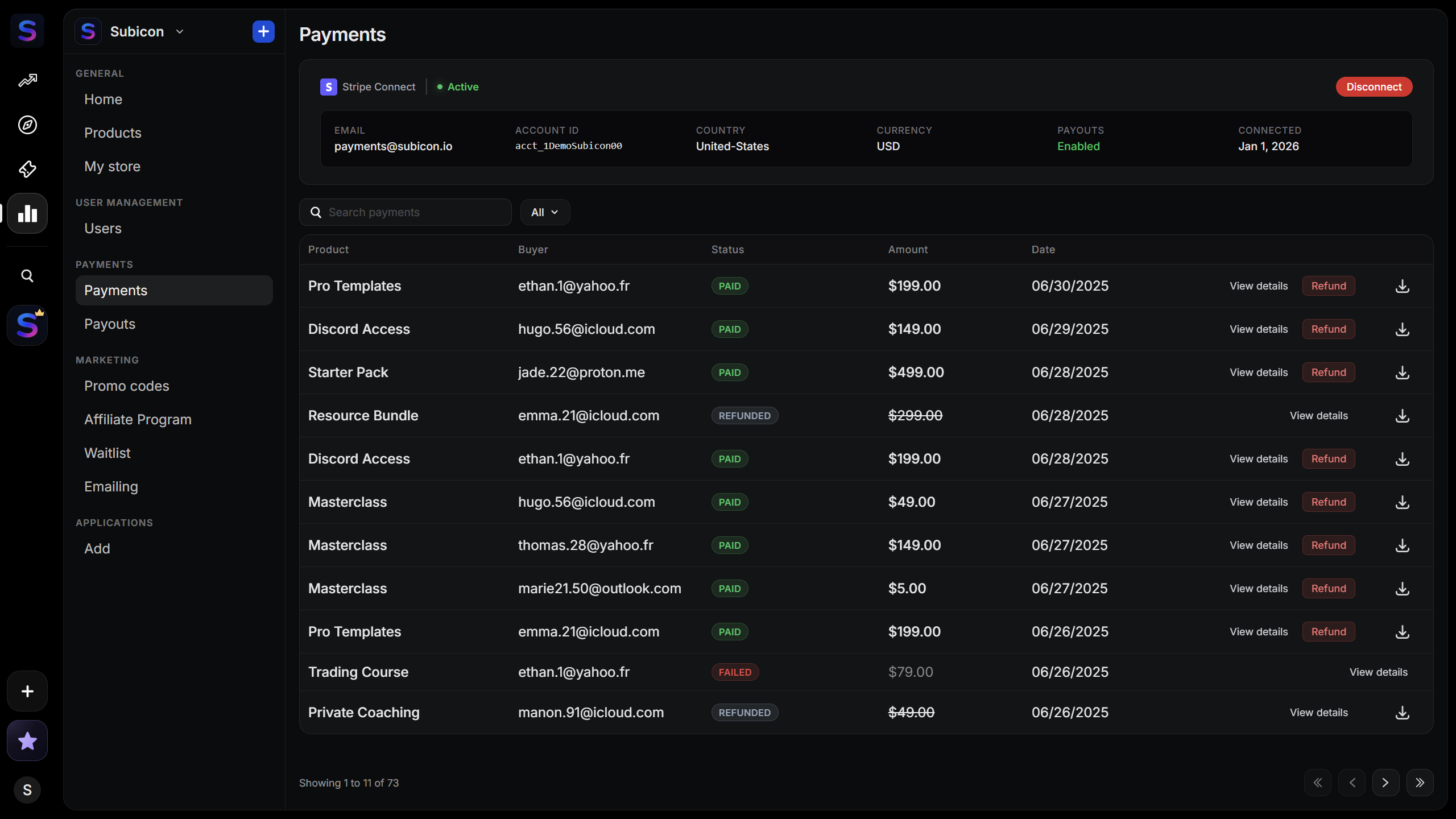Download invoice for the $149.00 Discord Access payment
Screen dimensions: 1456x819
(x=1403, y=329)
